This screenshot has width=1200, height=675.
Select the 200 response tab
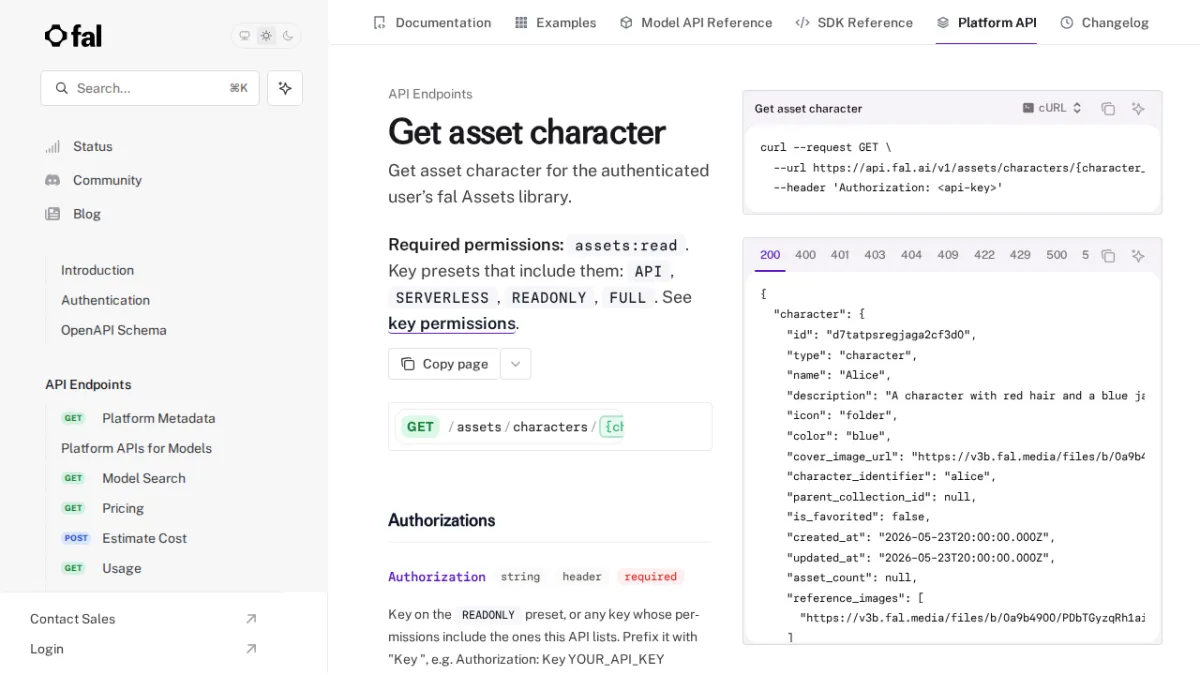pos(770,255)
